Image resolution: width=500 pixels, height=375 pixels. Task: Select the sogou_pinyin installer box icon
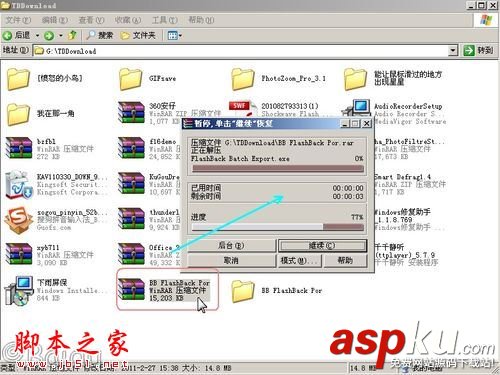tap(19, 220)
